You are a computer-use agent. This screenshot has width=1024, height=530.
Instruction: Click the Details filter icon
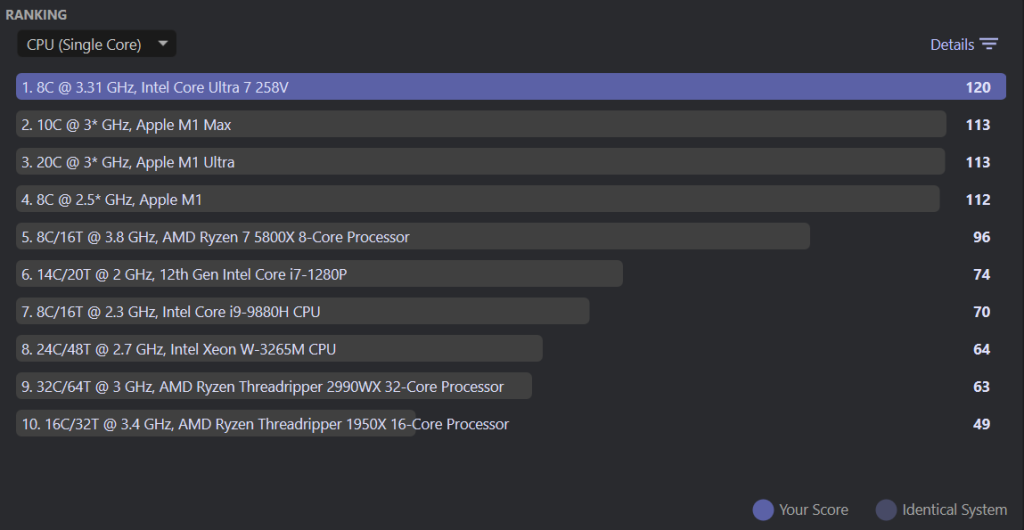point(989,44)
